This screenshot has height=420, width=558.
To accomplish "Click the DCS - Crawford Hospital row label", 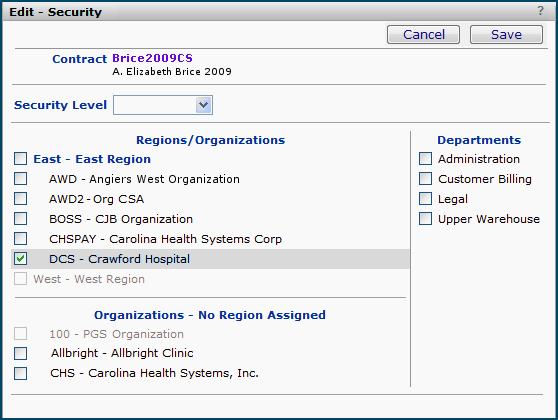I will pos(119,259).
